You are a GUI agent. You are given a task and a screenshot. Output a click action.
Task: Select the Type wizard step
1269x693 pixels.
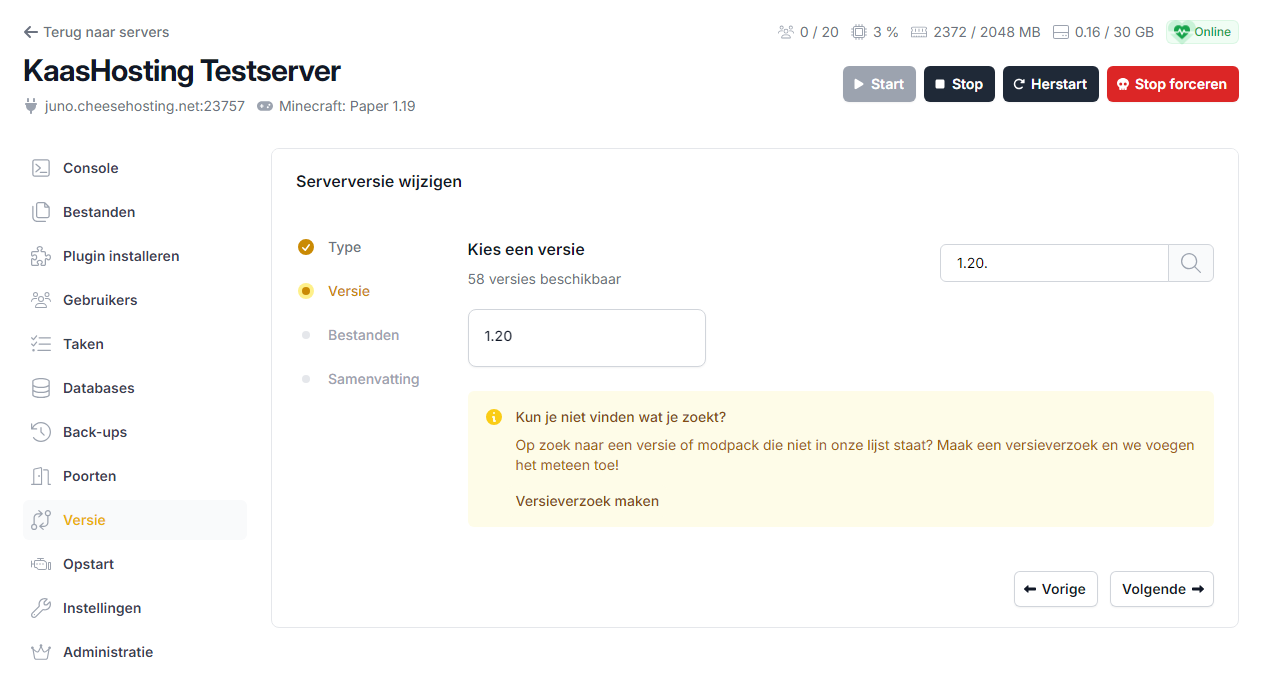pyautogui.click(x=344, y=247)
